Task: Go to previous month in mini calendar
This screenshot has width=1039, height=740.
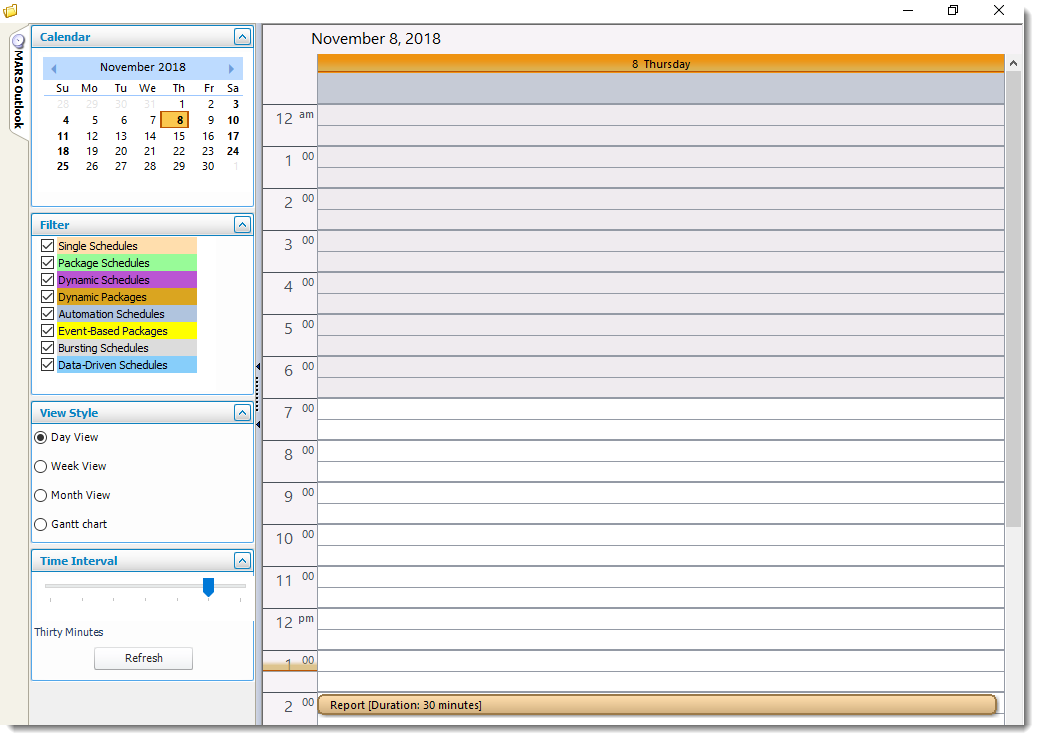Action: click(x=54, y=68)
